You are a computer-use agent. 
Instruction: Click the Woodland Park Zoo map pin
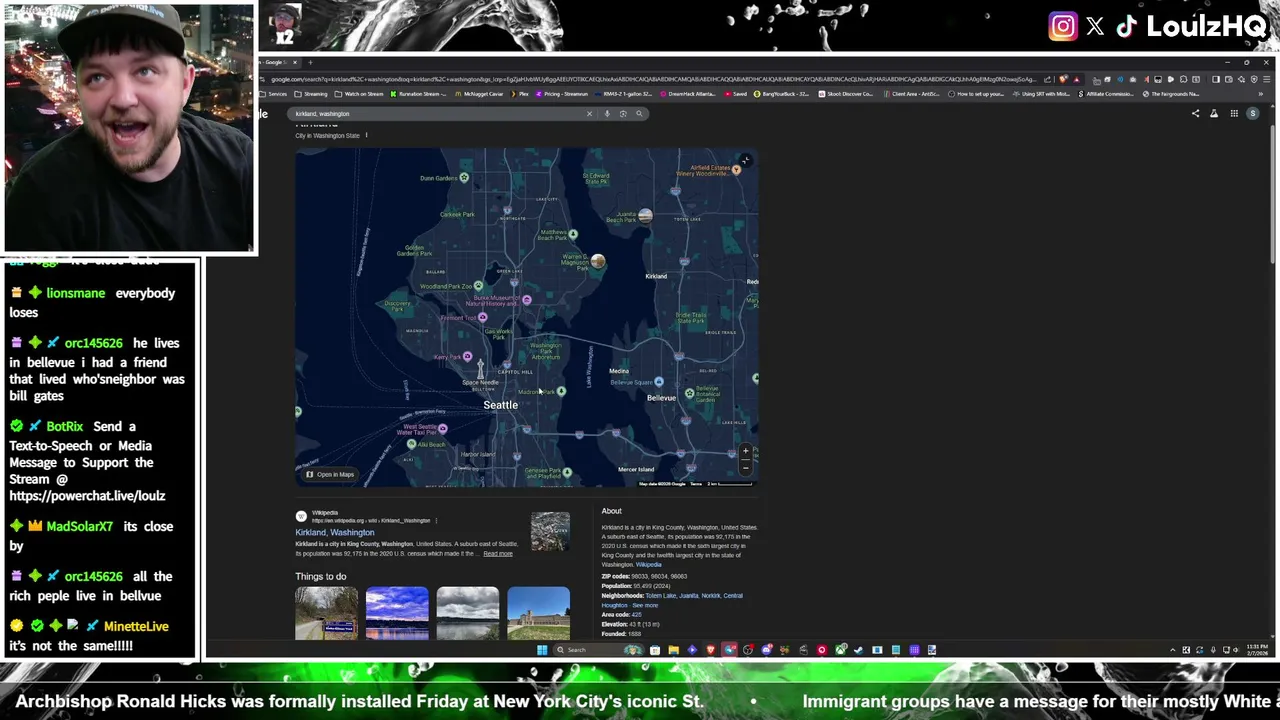pos(479,287)
